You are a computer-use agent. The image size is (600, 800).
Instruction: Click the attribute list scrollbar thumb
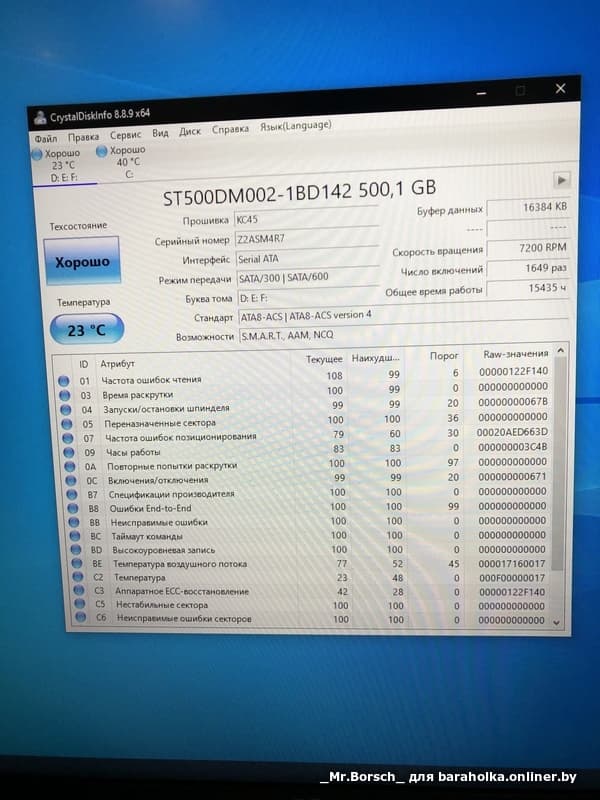pos(559,464)
